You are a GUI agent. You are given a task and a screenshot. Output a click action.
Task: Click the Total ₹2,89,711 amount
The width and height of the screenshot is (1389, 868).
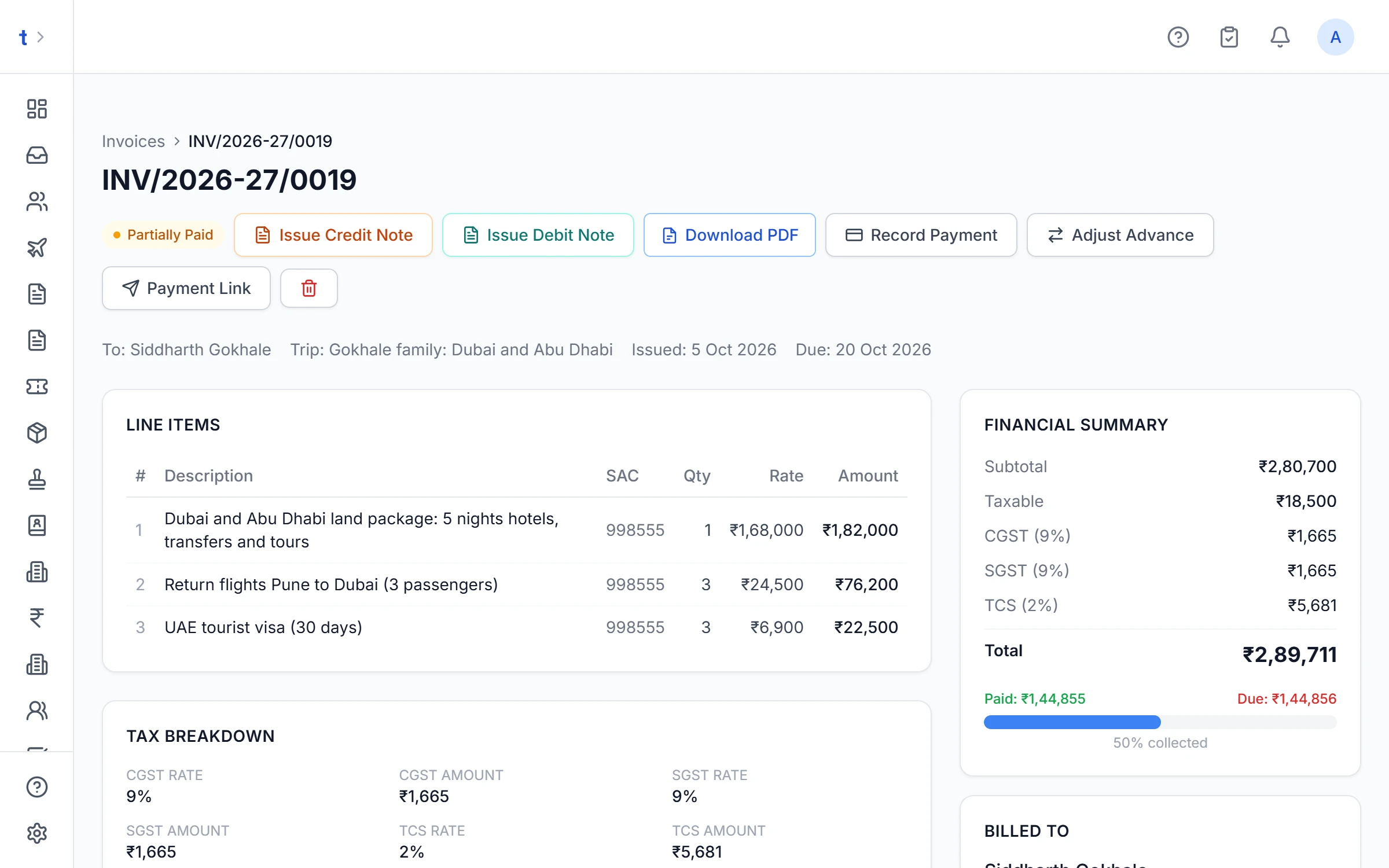coord(1290,654)
